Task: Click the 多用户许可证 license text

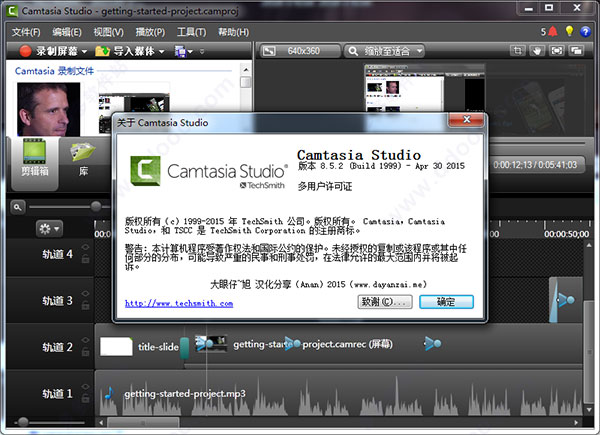Action: 325,187
